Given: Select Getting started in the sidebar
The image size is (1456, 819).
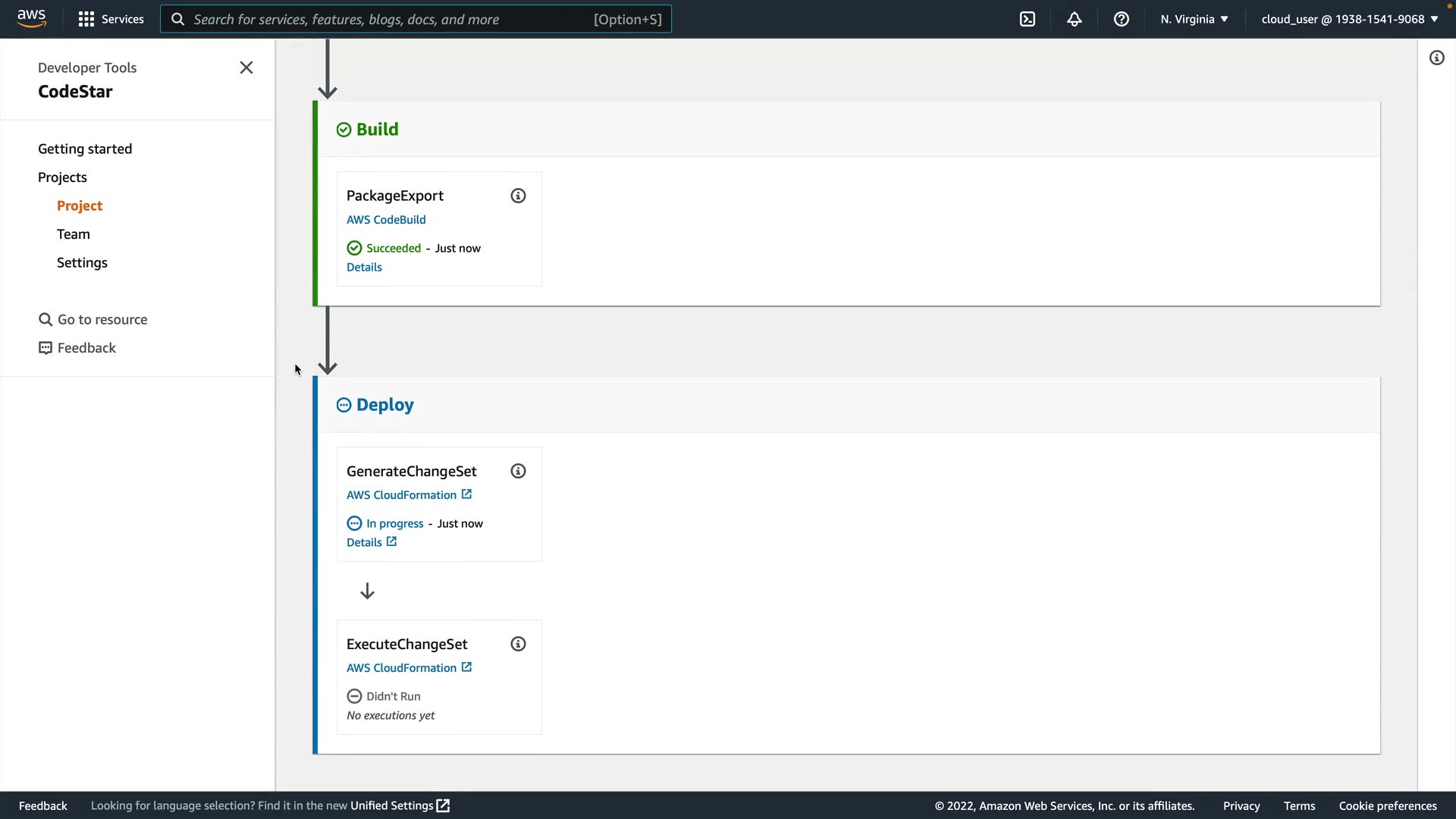Looking at the screenshot, I should (85, 149).
